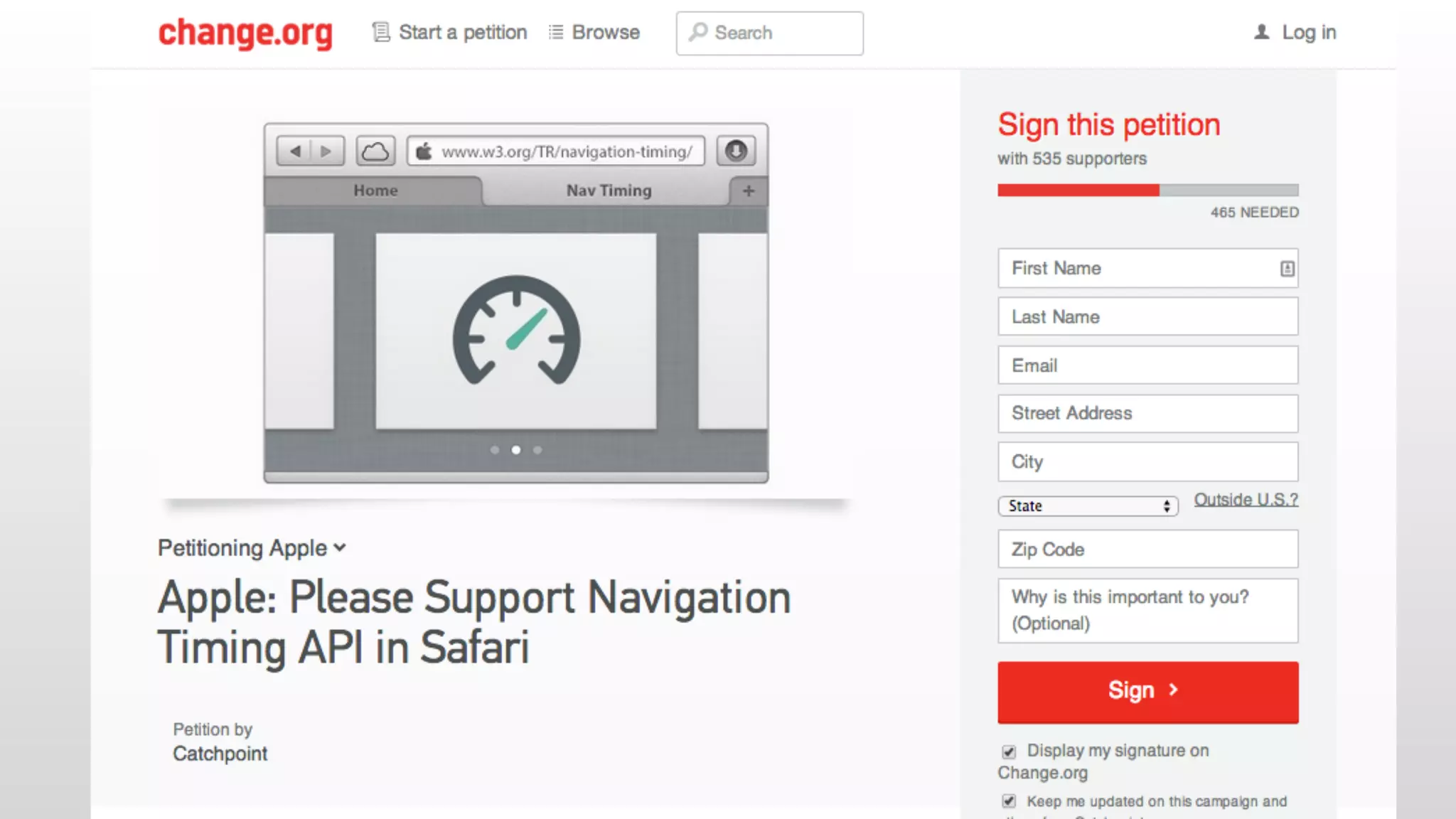
Task: Expand the Petitioning Apple chevron
Action: click(340, 547)
